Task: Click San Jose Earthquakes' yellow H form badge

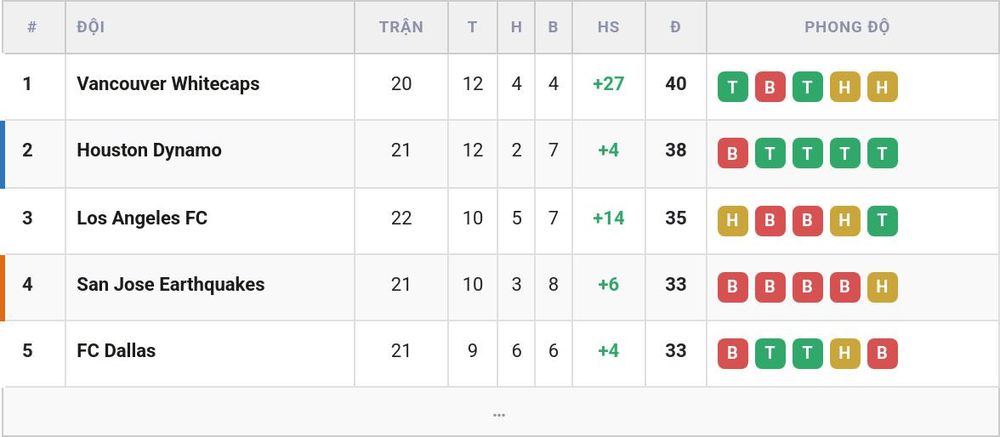Action: pyautogui.click(x=882, y=287)
